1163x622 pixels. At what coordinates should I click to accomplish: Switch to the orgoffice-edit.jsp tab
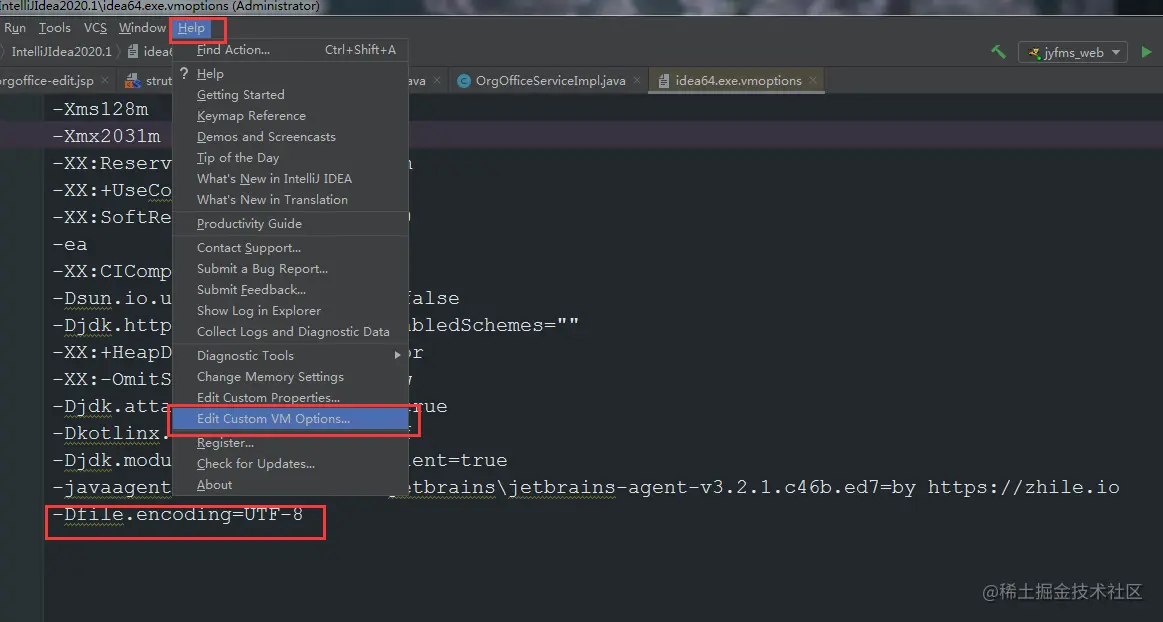(x=47, y=81)
